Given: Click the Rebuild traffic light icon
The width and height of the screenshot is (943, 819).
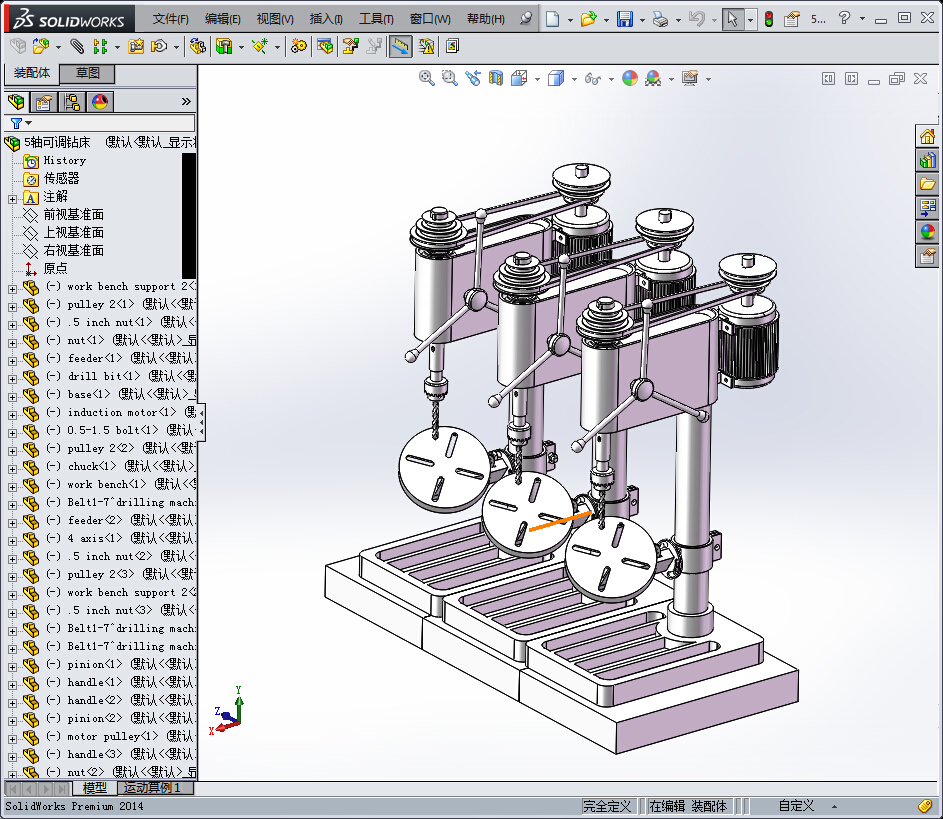Looking at the screenshot, I should (768, 19).
